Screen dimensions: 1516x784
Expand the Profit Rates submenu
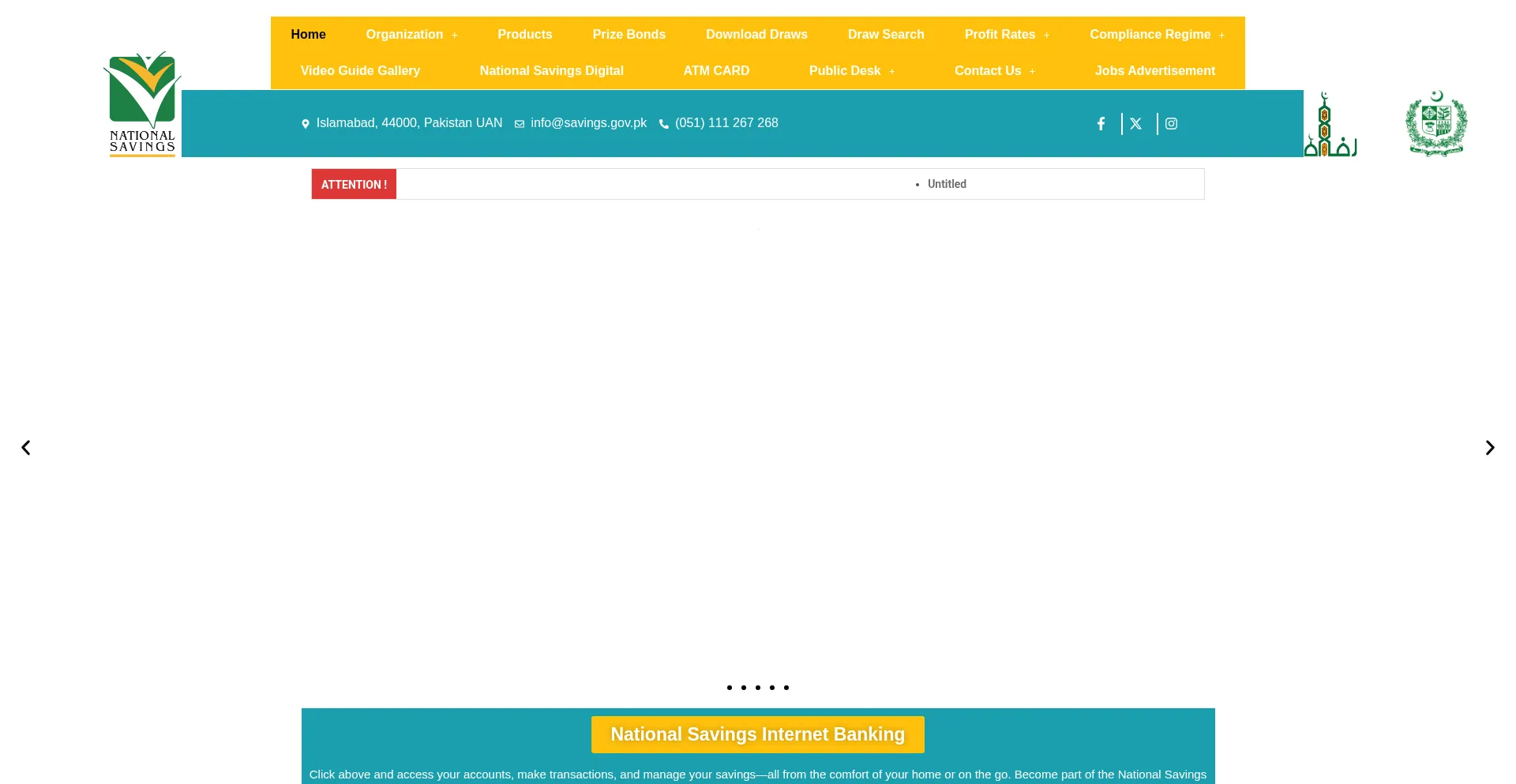click(x=1046, y=36)
